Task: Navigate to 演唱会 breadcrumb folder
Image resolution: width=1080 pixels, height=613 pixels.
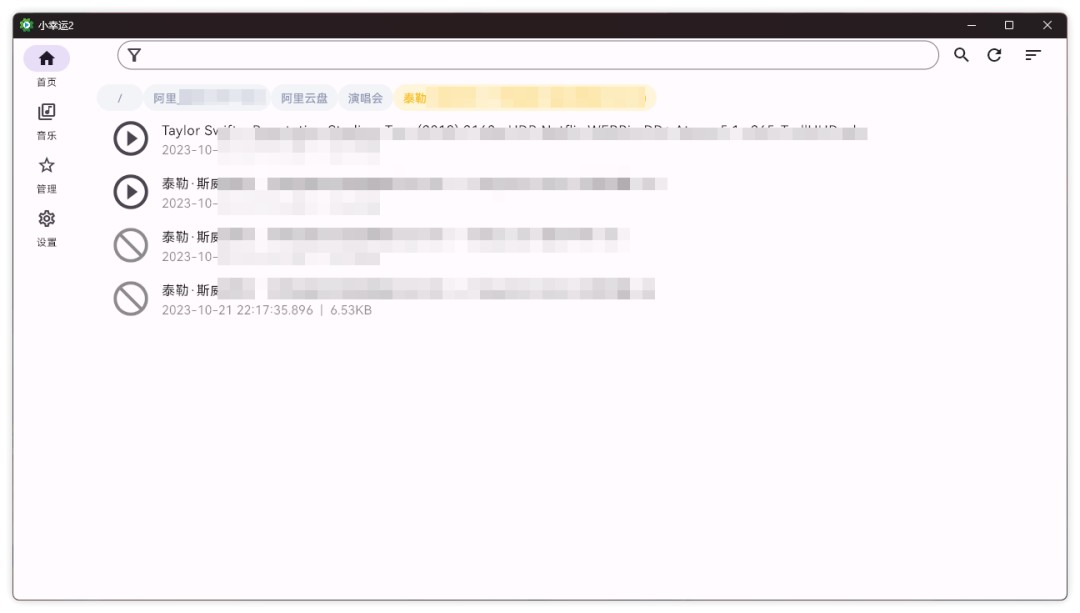Action: 365,98
